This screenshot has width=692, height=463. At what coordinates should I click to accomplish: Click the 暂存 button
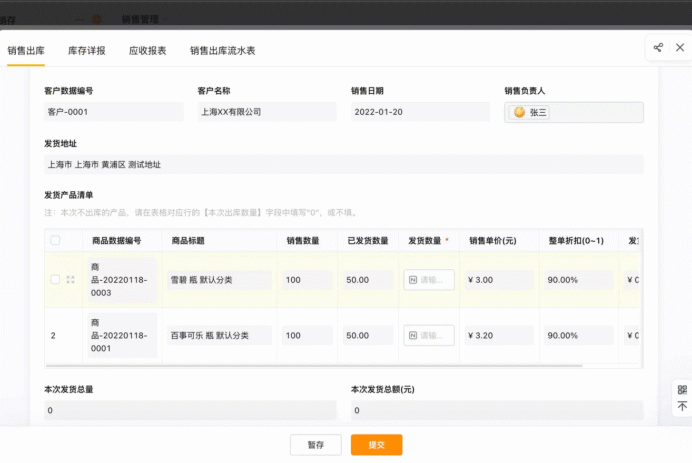click(x=316, y=444)
